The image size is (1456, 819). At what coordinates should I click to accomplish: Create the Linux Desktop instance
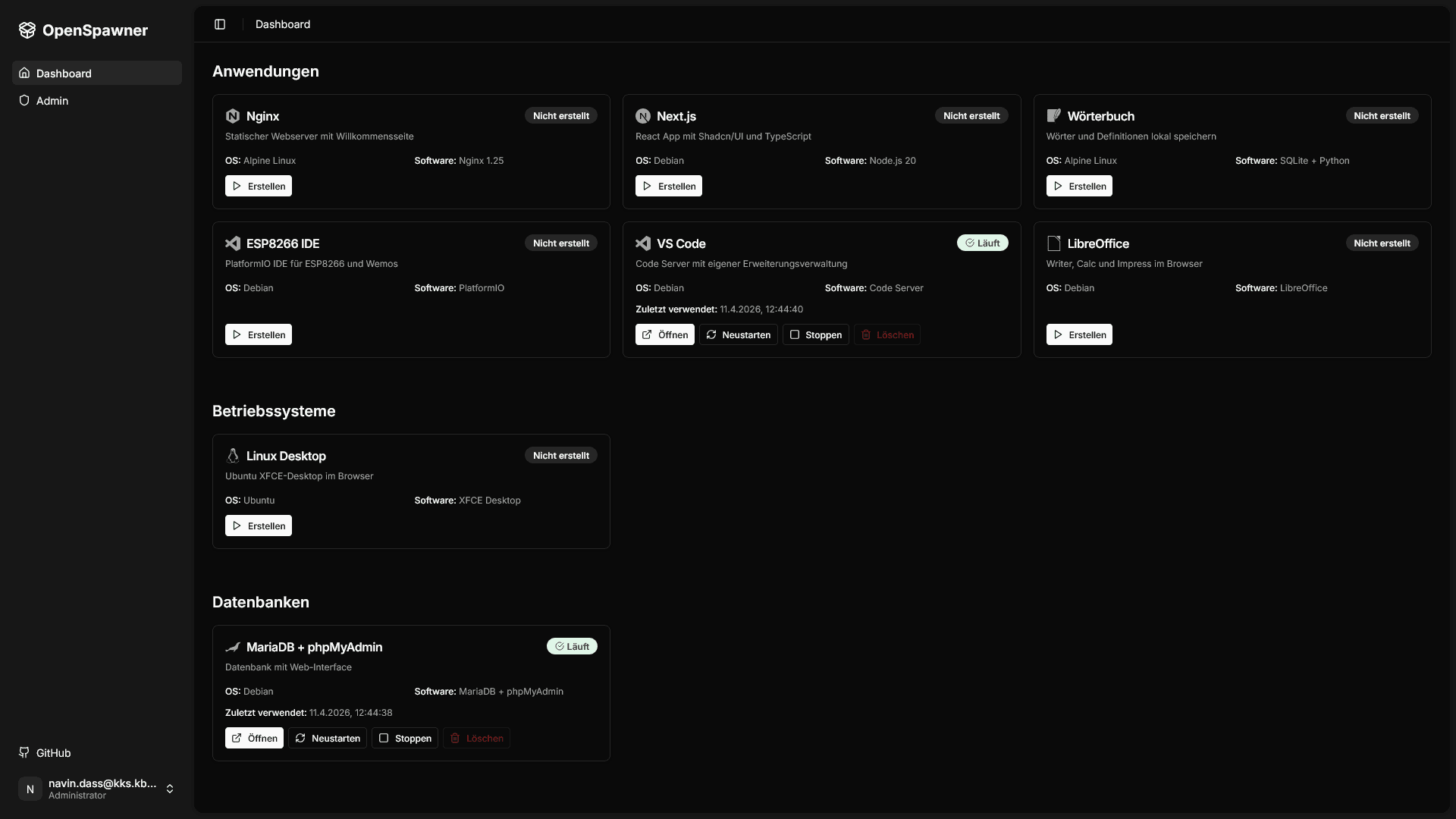pyautogui.click(x=259, y=526)
